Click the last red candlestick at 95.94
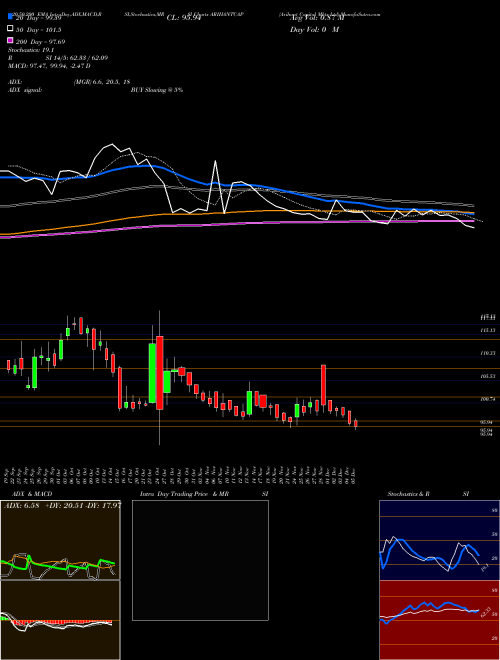500x660 pixels. [x=356, y=424]
